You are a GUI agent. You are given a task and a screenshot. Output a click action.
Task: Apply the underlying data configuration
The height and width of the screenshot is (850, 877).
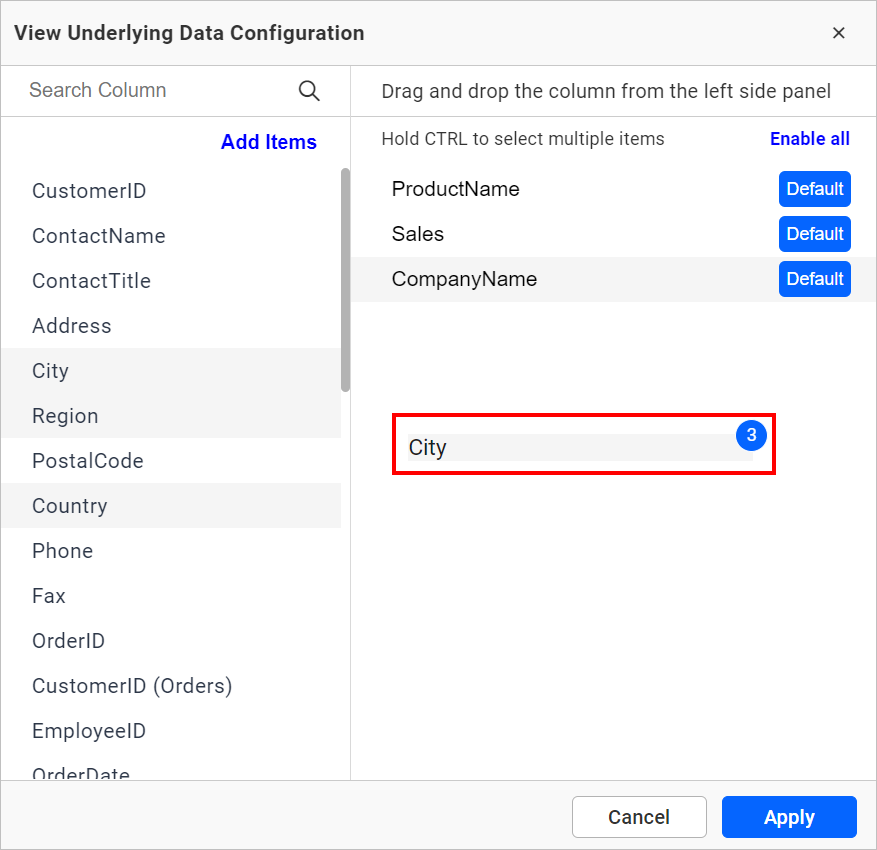tap(789, 817)
